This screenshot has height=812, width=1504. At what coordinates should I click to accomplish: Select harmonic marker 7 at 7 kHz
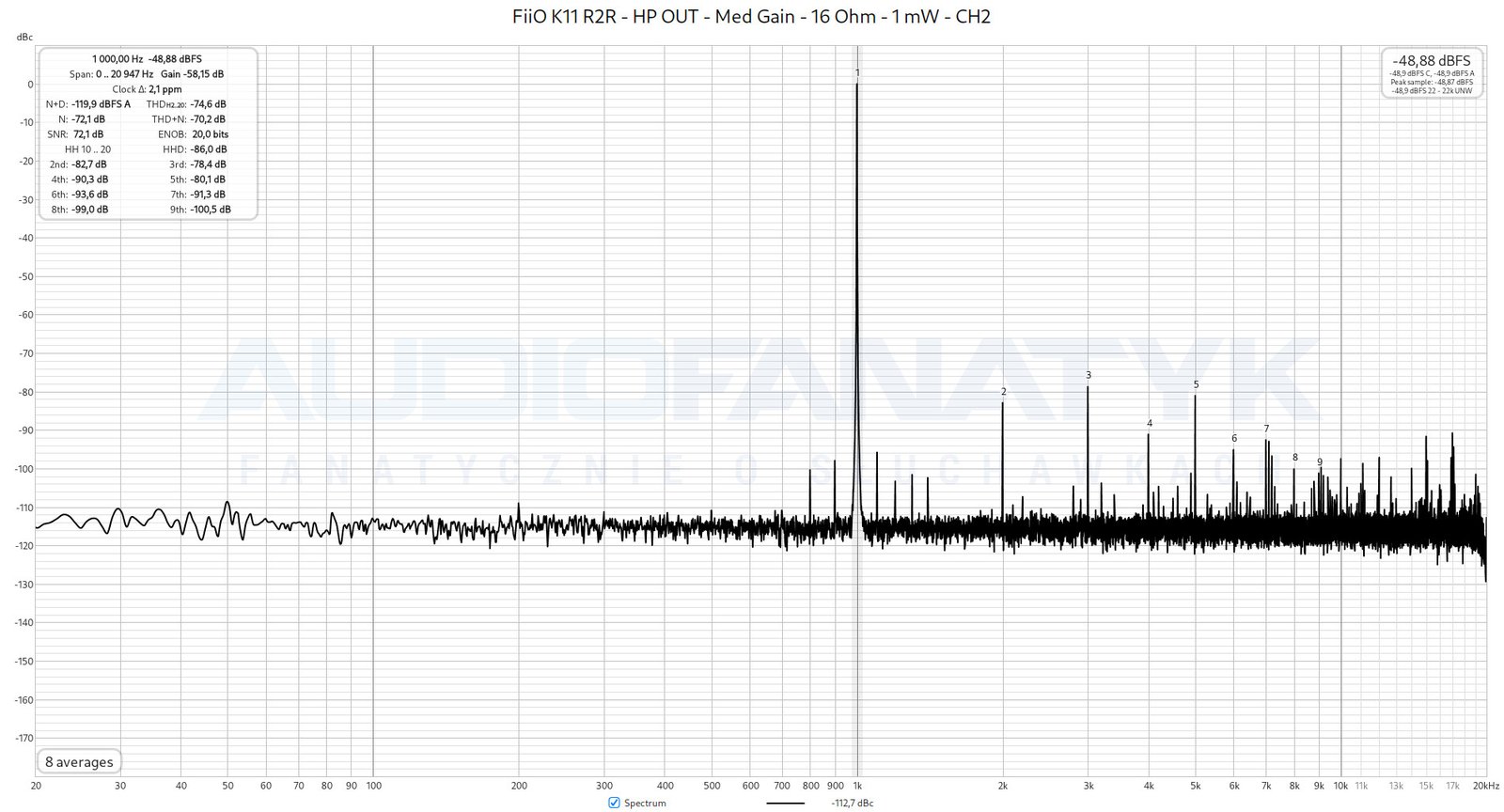coord(1266,429)
